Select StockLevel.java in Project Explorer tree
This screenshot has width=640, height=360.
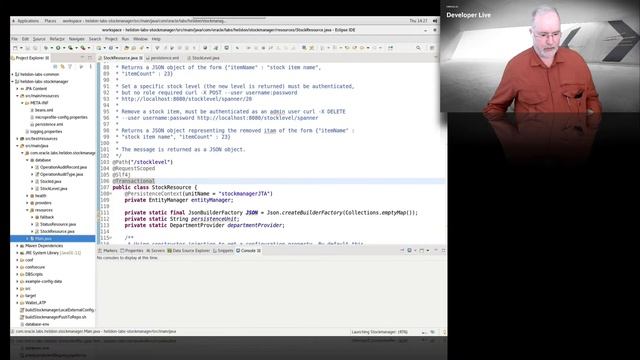click(x=53, y=189)
